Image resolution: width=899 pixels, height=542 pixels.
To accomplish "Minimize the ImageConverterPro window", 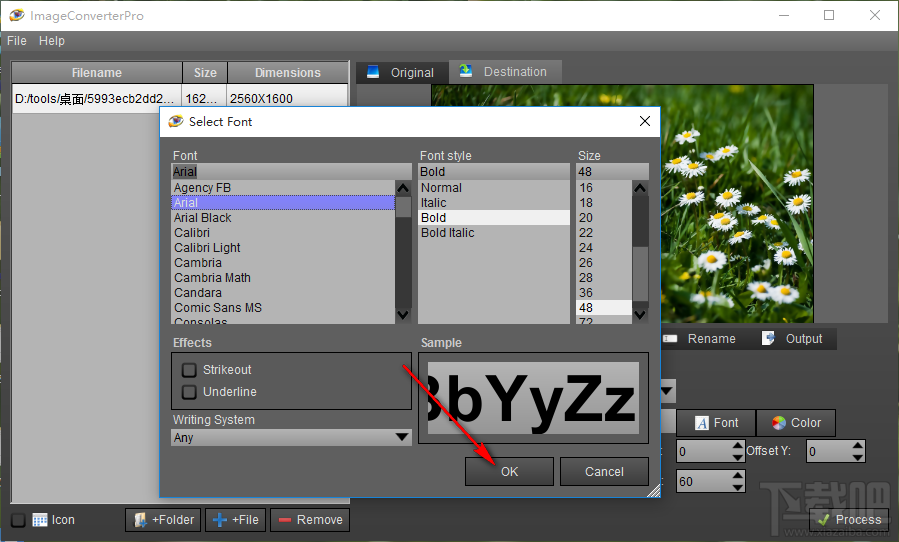I will pos(784,15).
